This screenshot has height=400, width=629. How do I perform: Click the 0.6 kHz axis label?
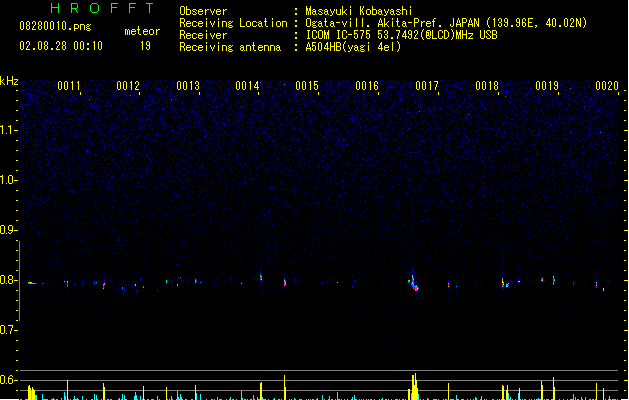[8, 380]
